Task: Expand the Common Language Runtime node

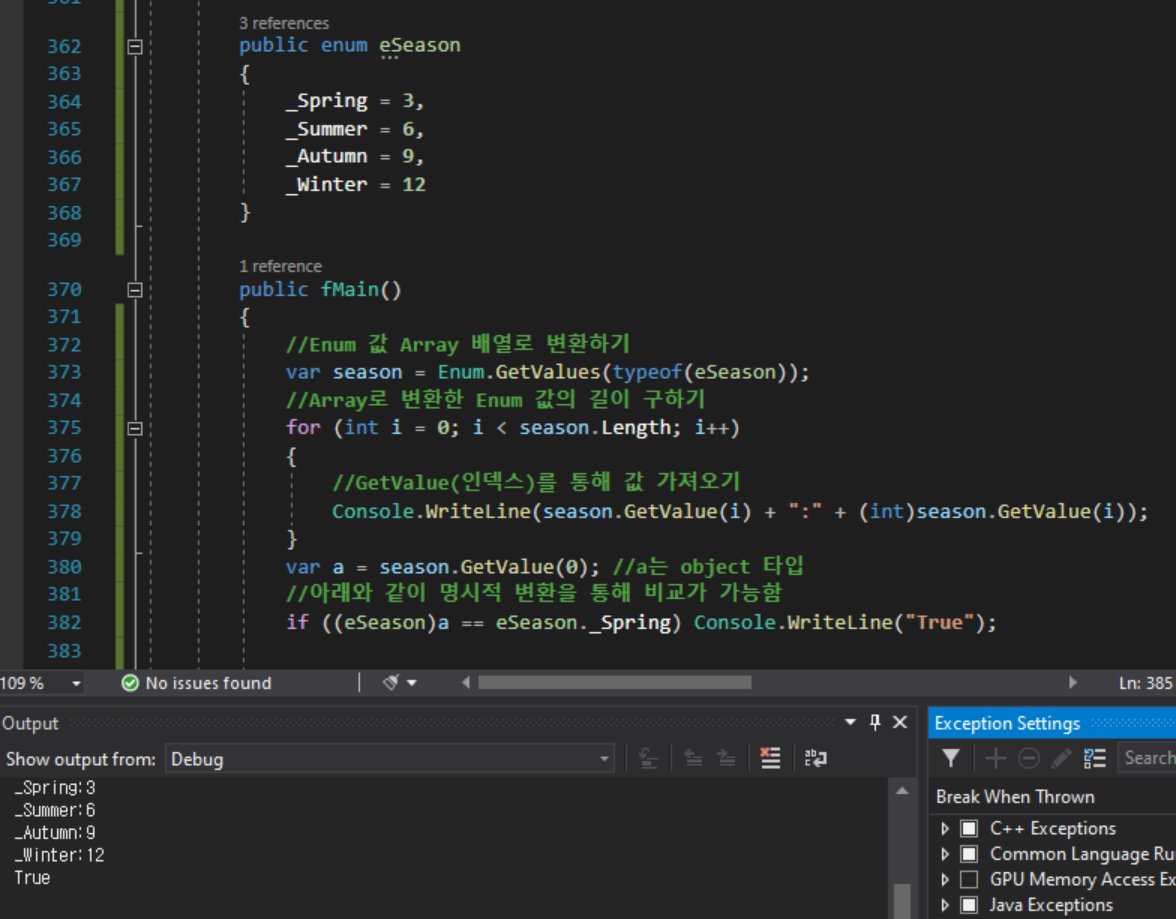Action: click(x=945, y=854)
